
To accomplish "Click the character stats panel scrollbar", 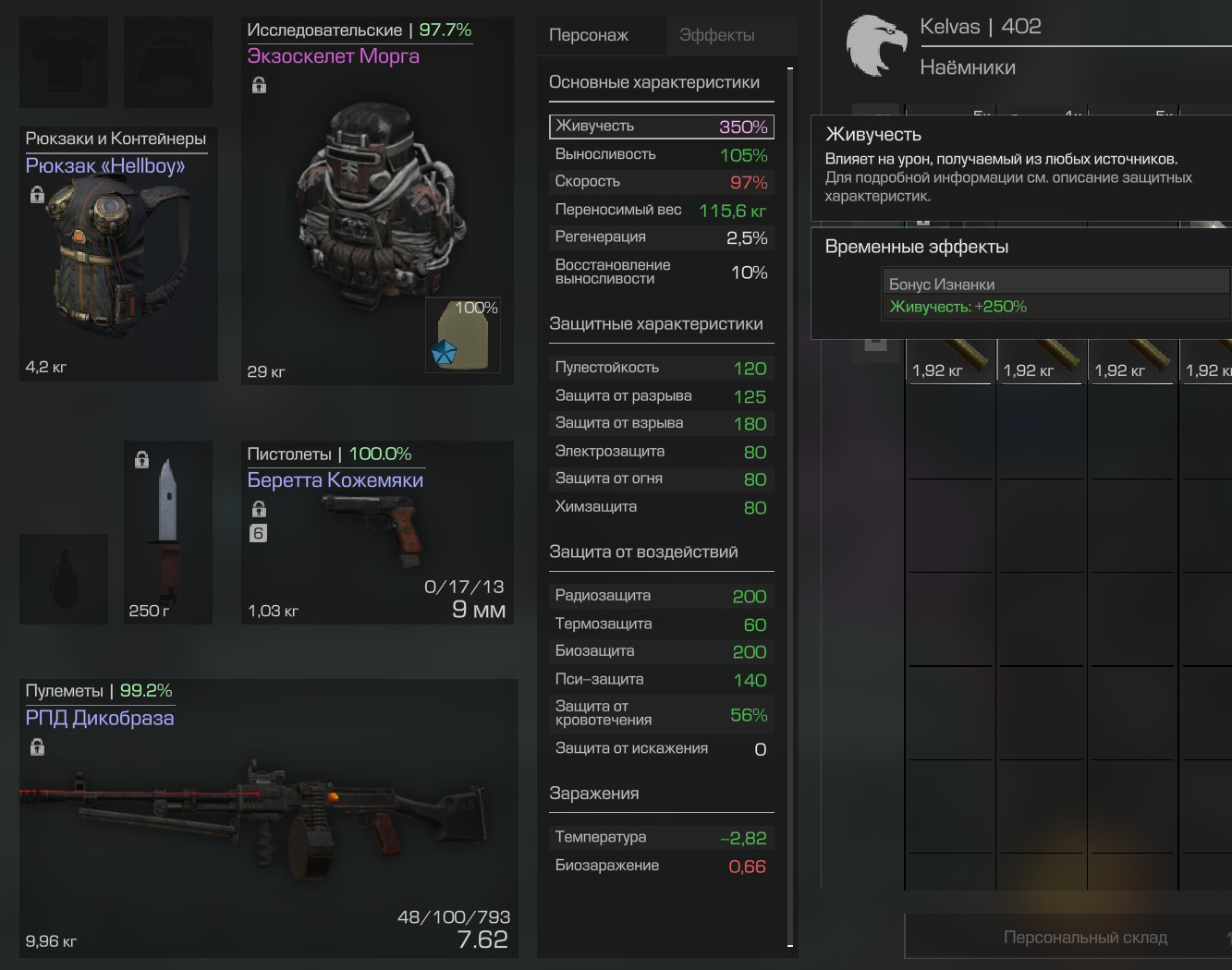I will click(790, 506).
